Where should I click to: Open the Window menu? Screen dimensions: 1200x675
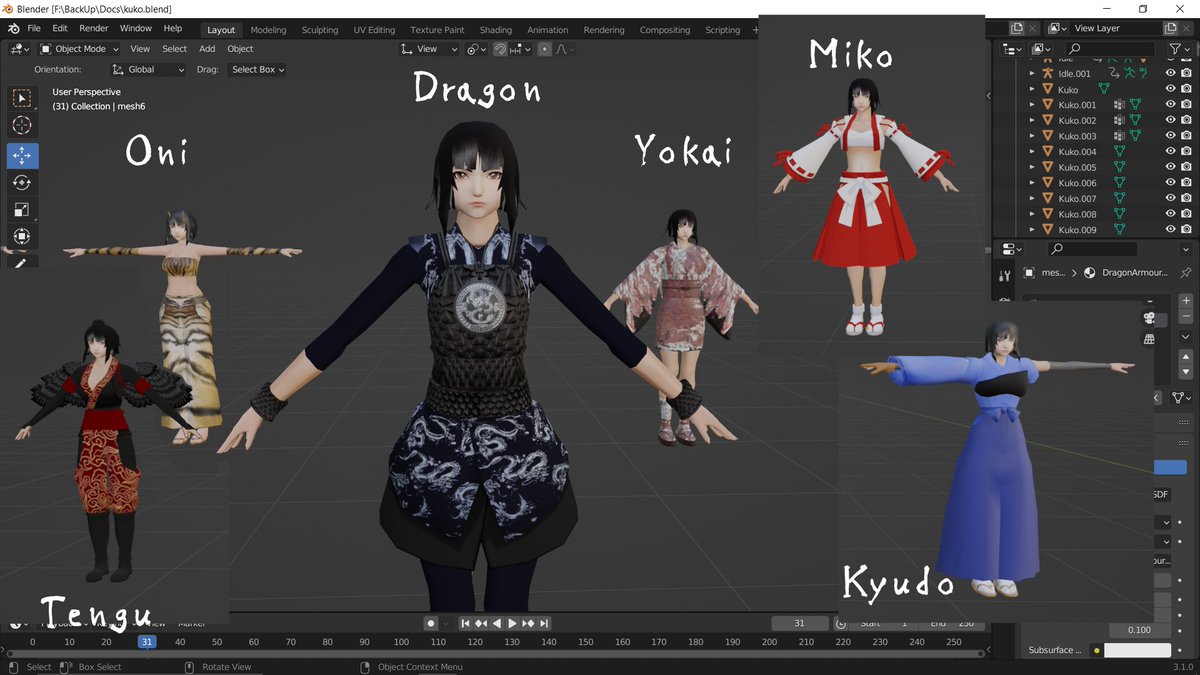tap(136, 29)
